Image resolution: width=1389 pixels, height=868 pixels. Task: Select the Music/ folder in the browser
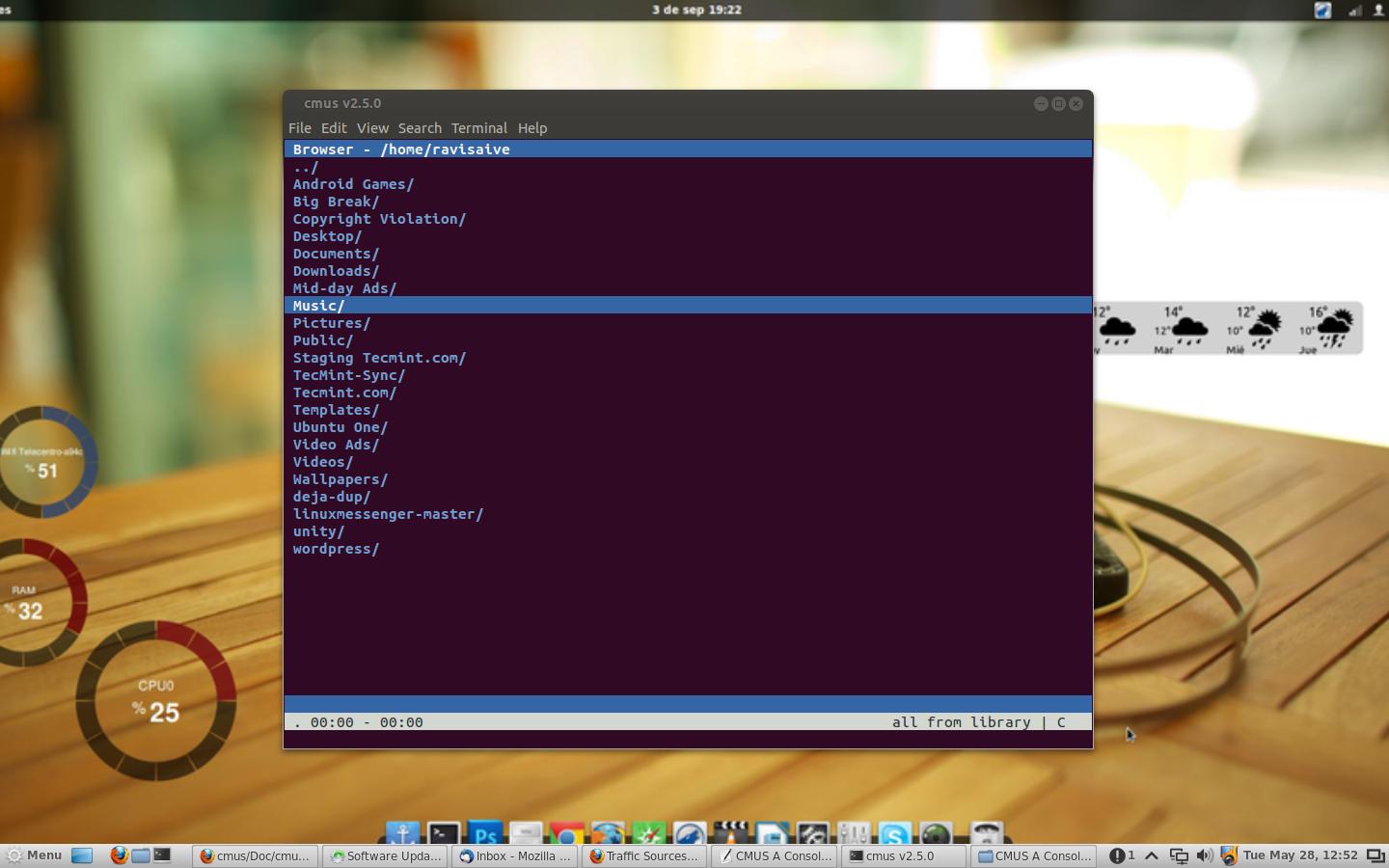pyautogui.click(x=319, y=306)
